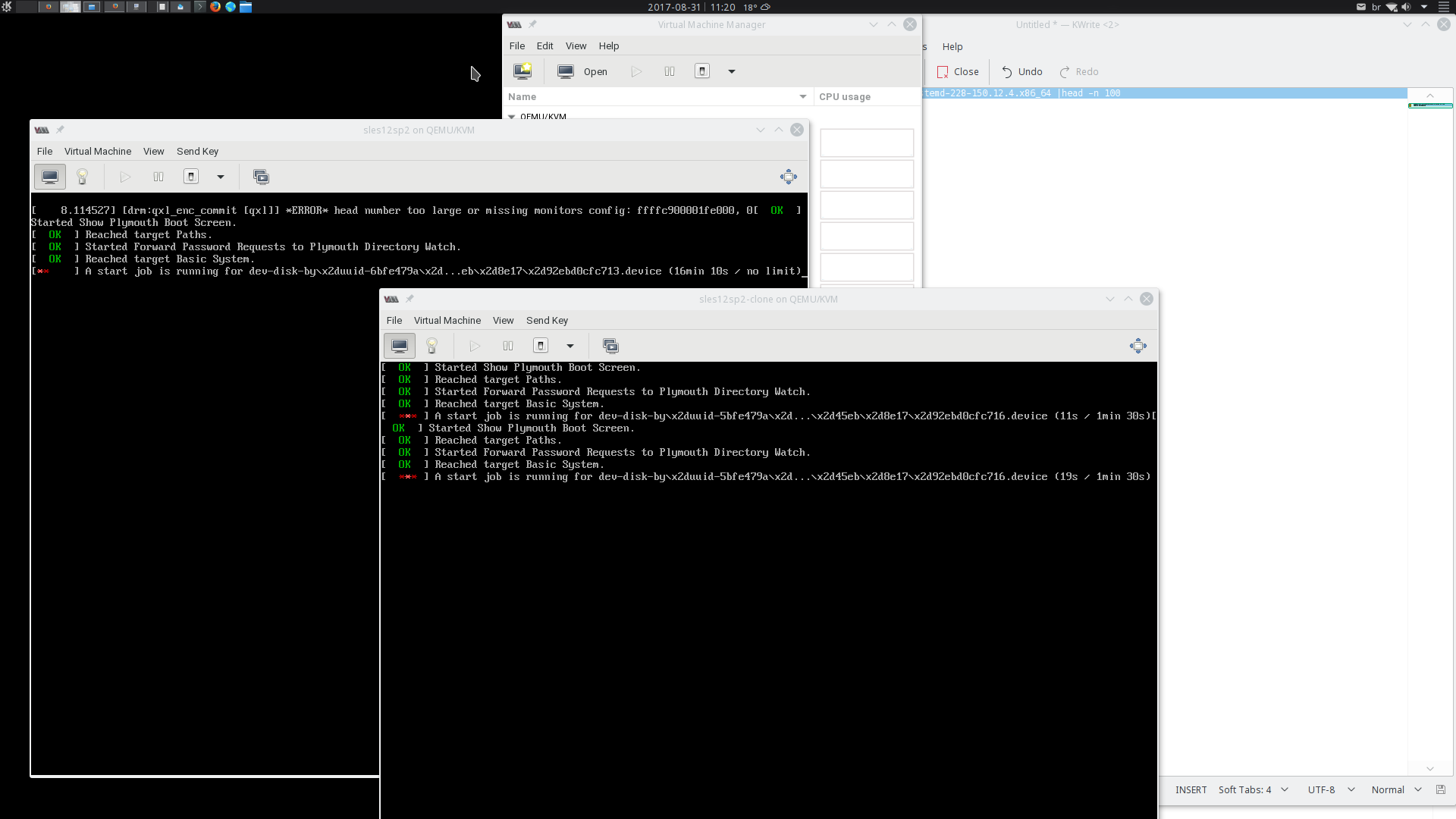1456x819 pixels.
Task: Show hardware details lightbulb in sles12sp2-clone window
Action: [x=432, y=346]
